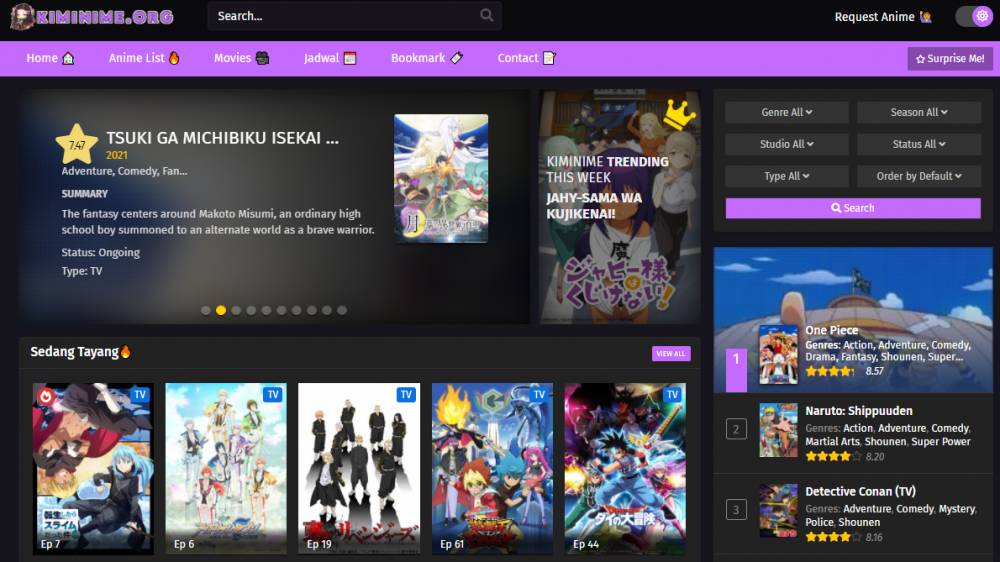Click the Surprise Me! button
This screenshot has width=1000, height=562.
(950, 59)
